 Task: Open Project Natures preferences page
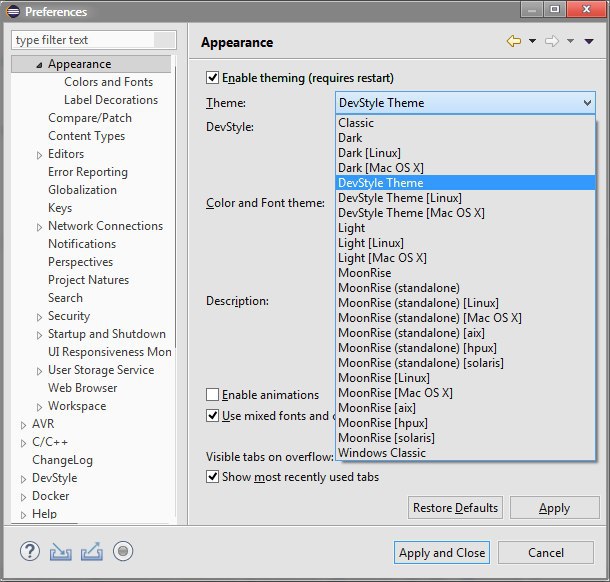click(x=88, y=280)
